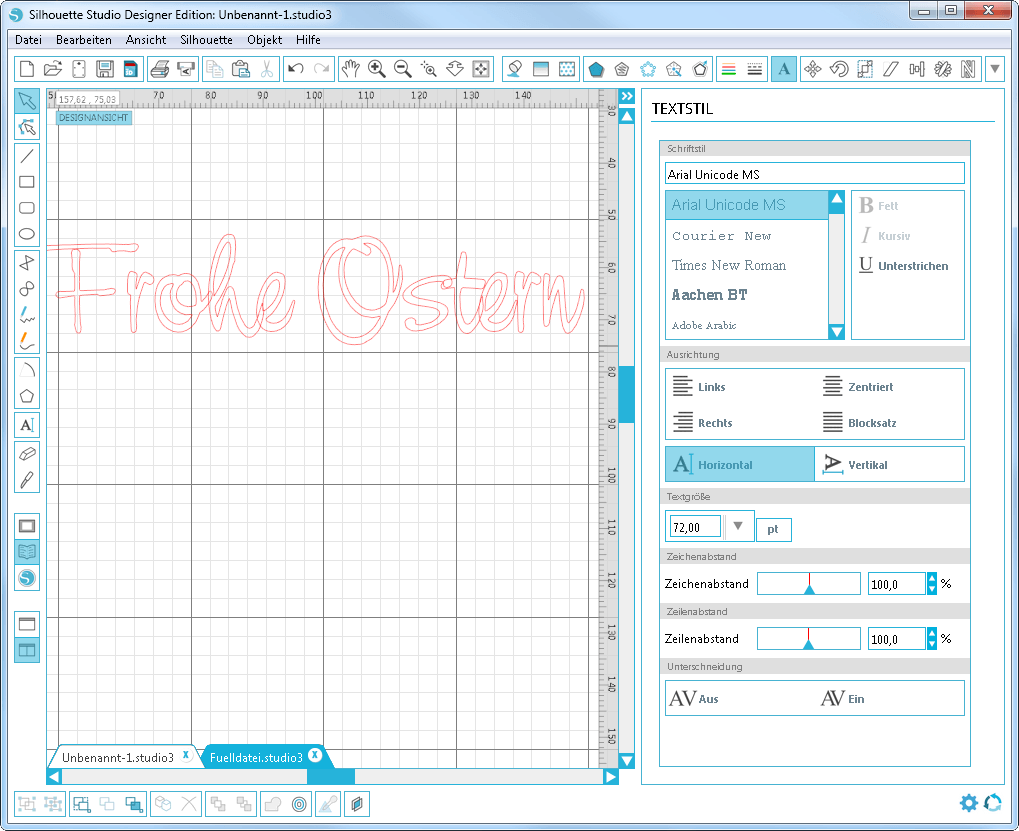Switch text direction to Vertikal

click(856, 465)
